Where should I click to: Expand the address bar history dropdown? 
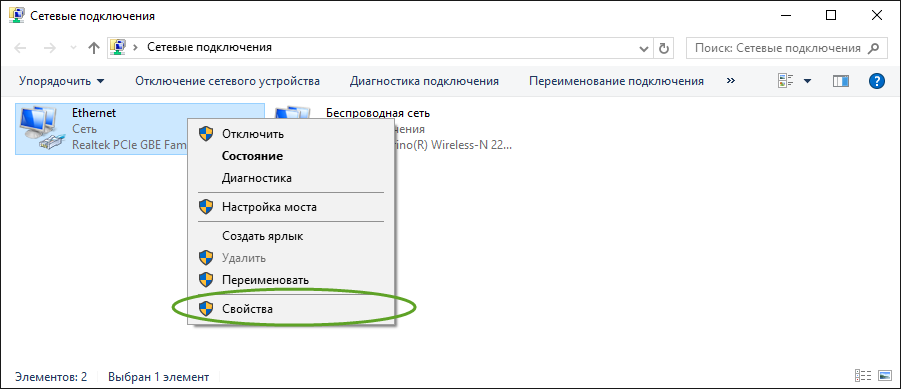tap(645, 48)
